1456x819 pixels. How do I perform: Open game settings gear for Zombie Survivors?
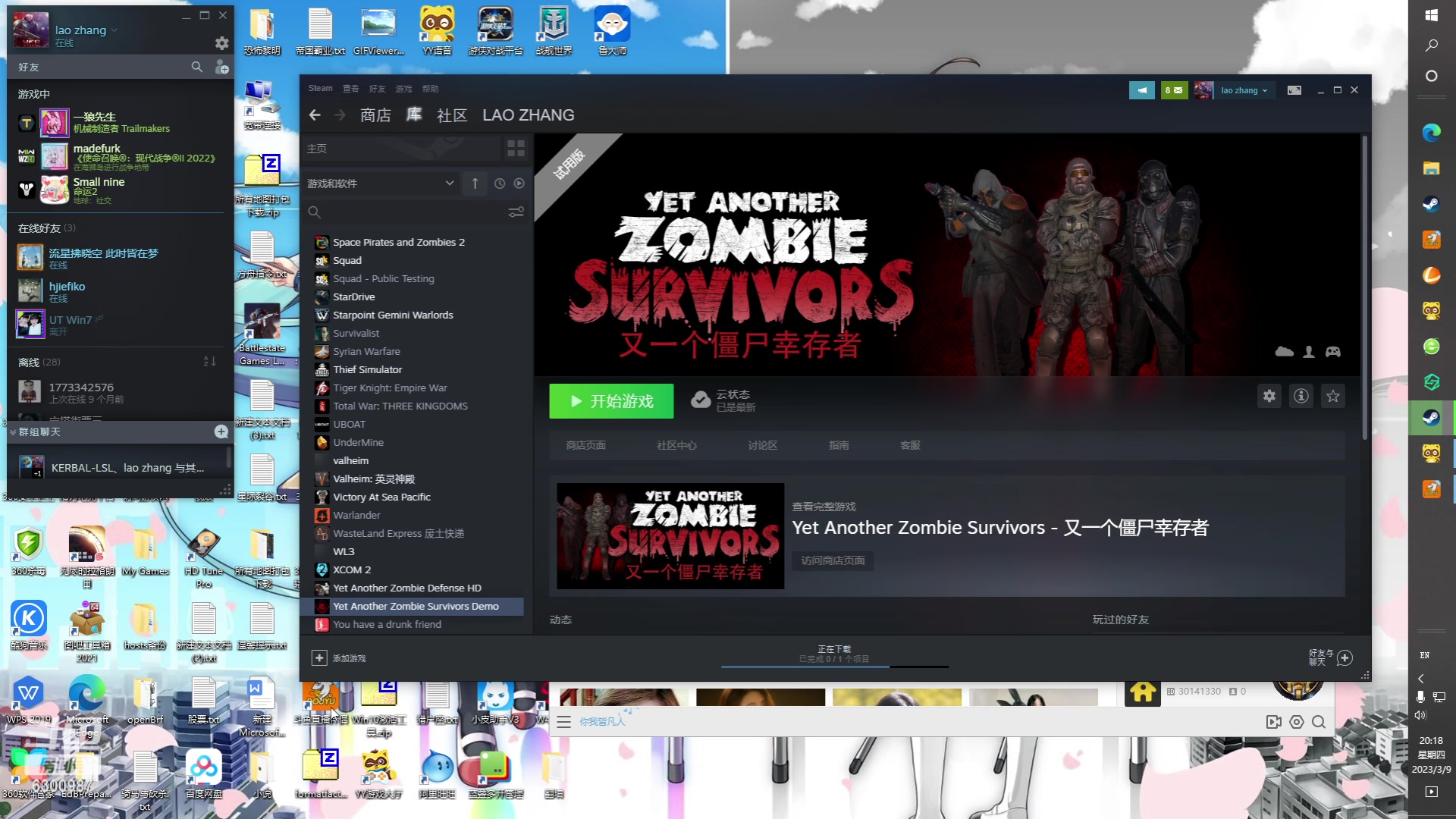pyautogui.click(x=1269, y=396)
